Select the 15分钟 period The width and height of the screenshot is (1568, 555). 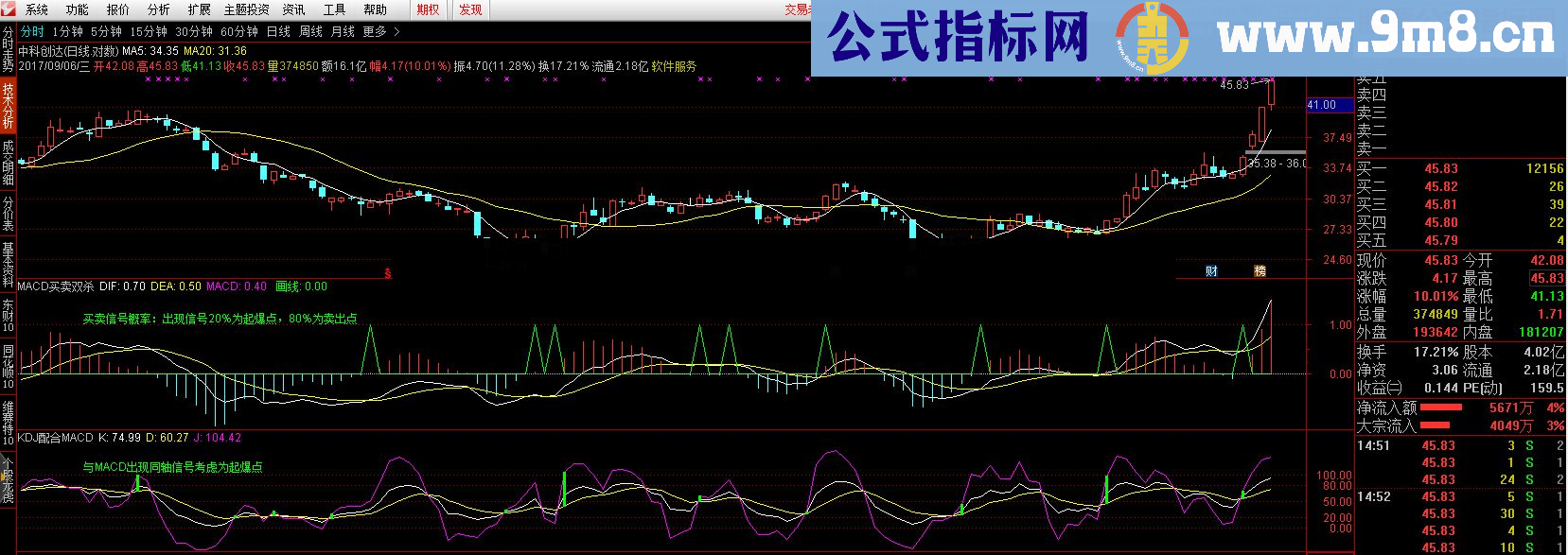click(149, 31)
